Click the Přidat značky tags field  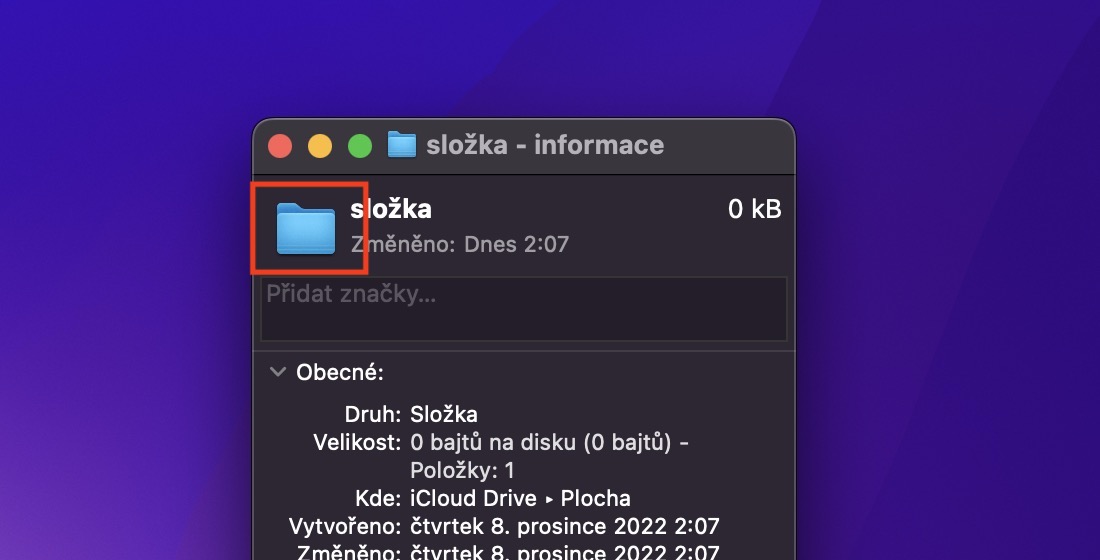coord(524,309)
